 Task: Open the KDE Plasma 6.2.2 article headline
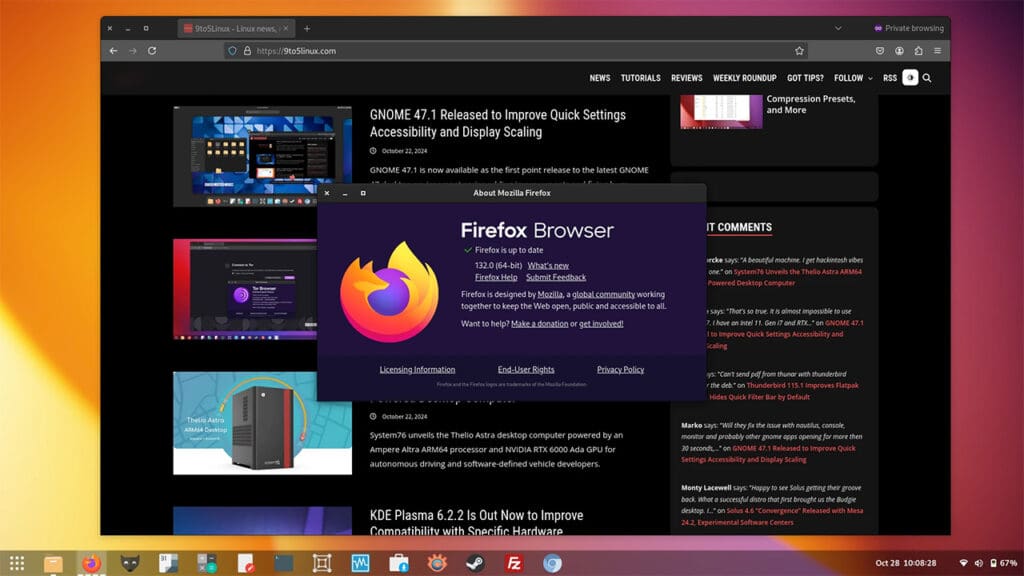point(477,522)
